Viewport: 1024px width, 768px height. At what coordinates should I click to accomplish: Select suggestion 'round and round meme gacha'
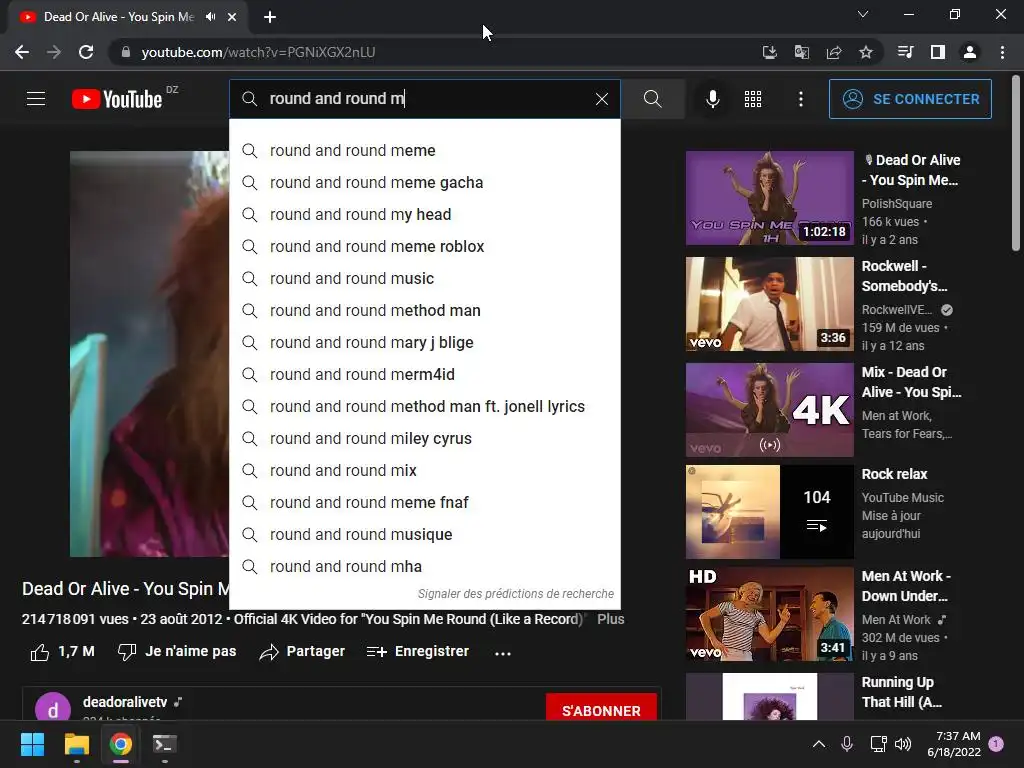click(x=424, y=182)
